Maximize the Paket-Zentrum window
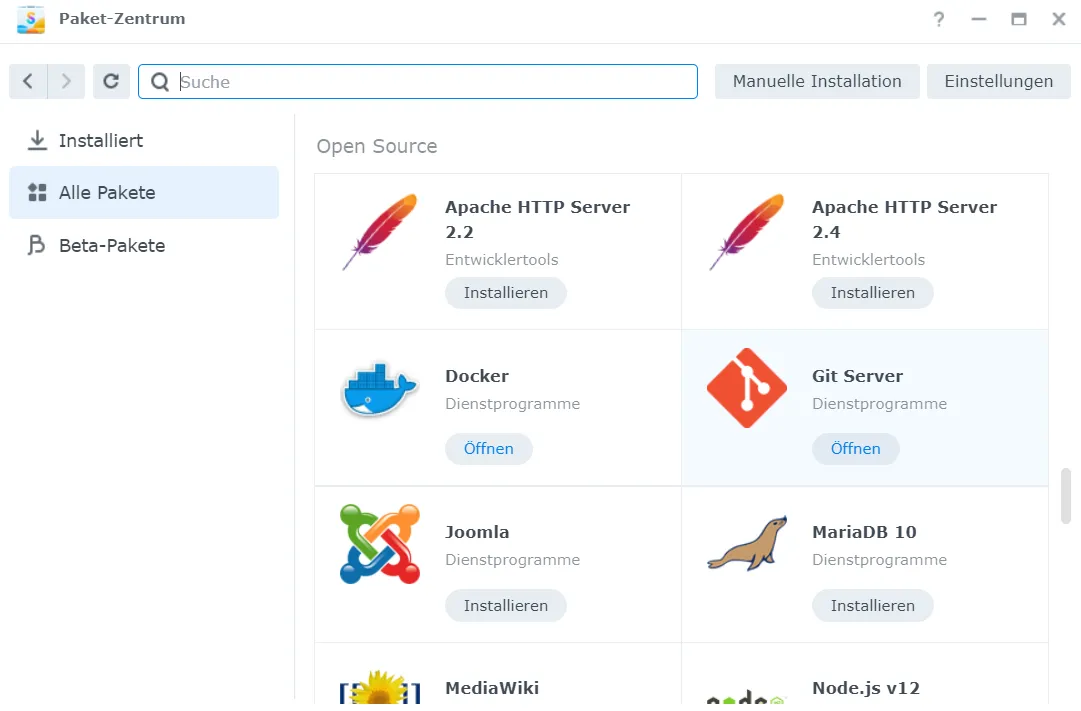Screen dimensions: 1081x711 point(1019,19)
